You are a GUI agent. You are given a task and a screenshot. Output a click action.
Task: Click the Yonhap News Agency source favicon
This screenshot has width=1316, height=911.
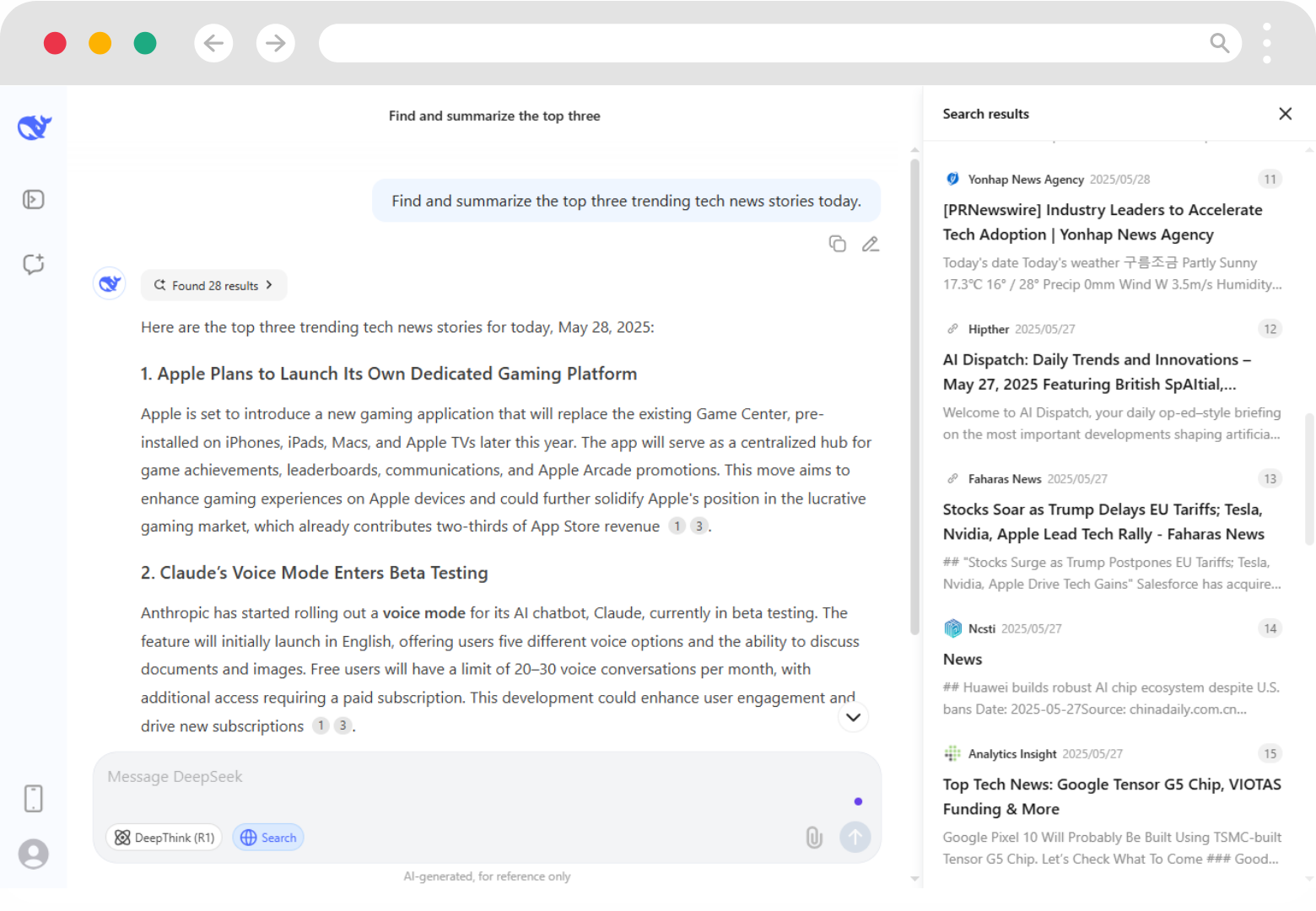pyautogui.click(x=952, y=179)
